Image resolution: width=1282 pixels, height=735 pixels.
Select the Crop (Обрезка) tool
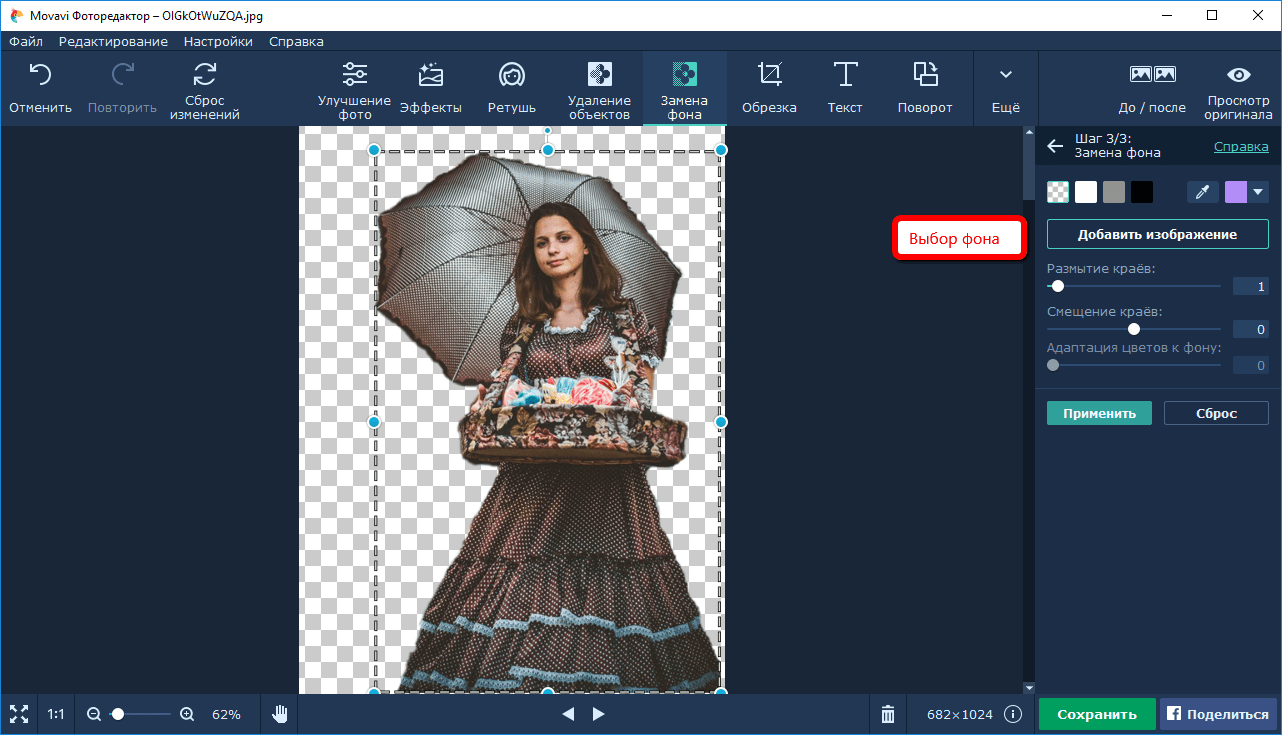coord(769,75)
